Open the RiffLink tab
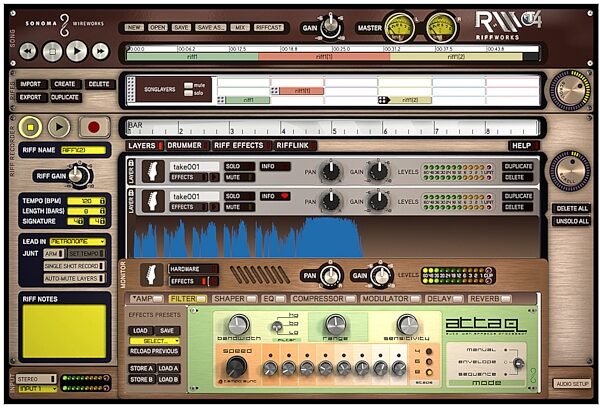The width and height of the screenshot is (600, 408). coord(296,145)
